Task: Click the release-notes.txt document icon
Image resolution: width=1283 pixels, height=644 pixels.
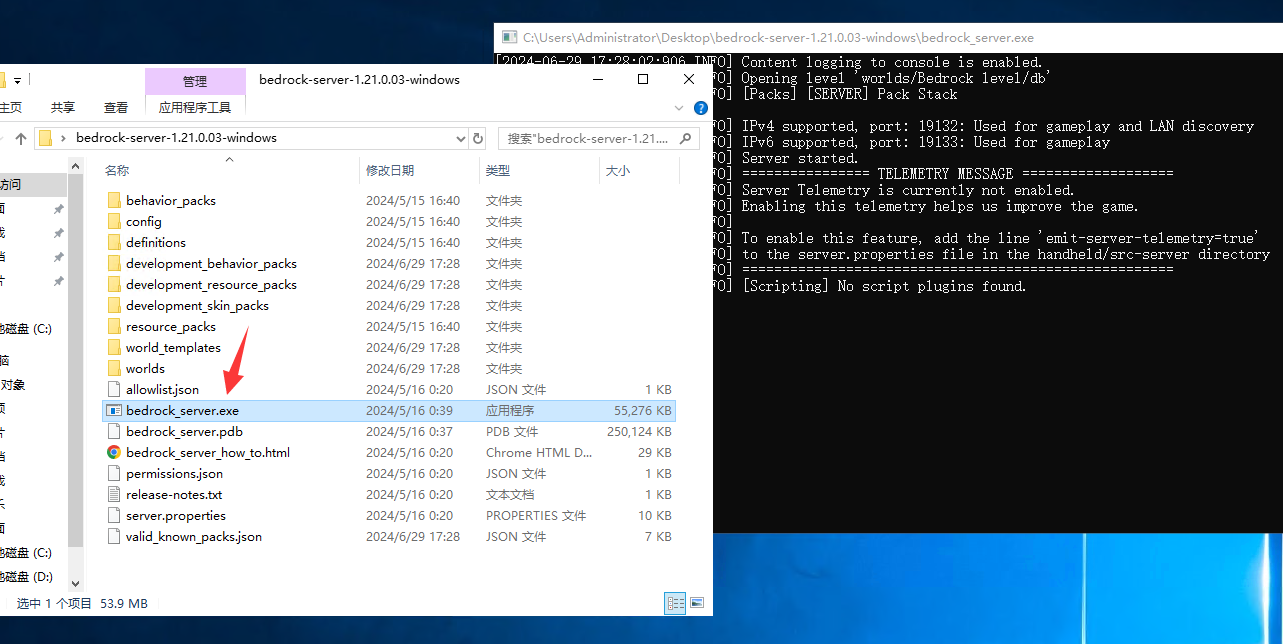Action: pyautogui.click(x=114, y=494)
